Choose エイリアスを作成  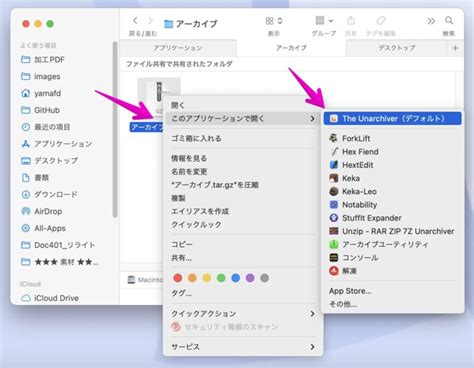[200, 211]
